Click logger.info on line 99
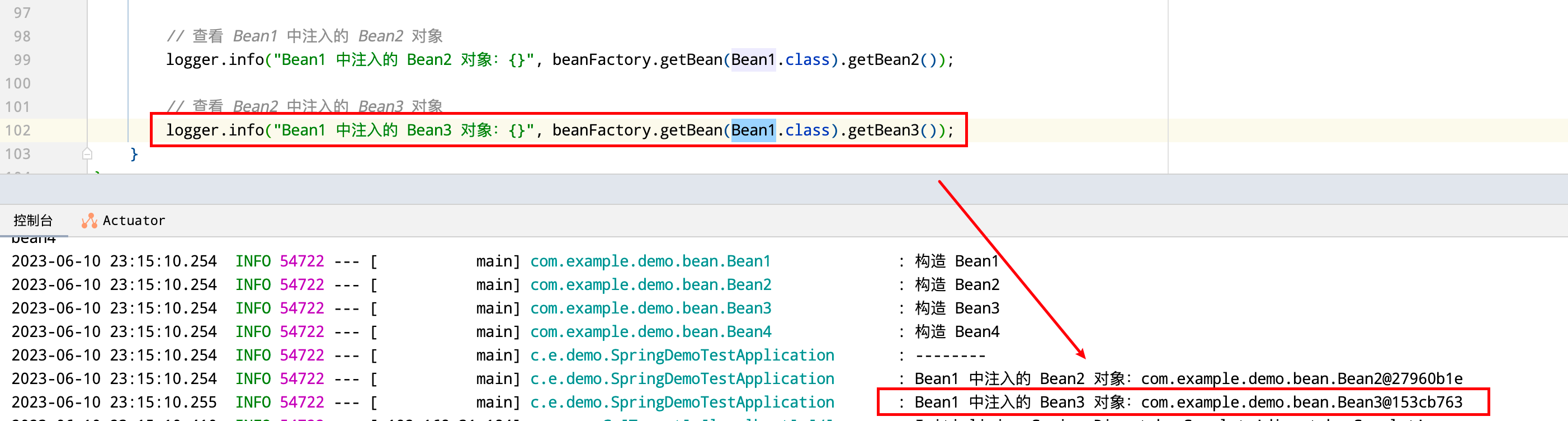The image size is (1568, 421). click(215, 60)
